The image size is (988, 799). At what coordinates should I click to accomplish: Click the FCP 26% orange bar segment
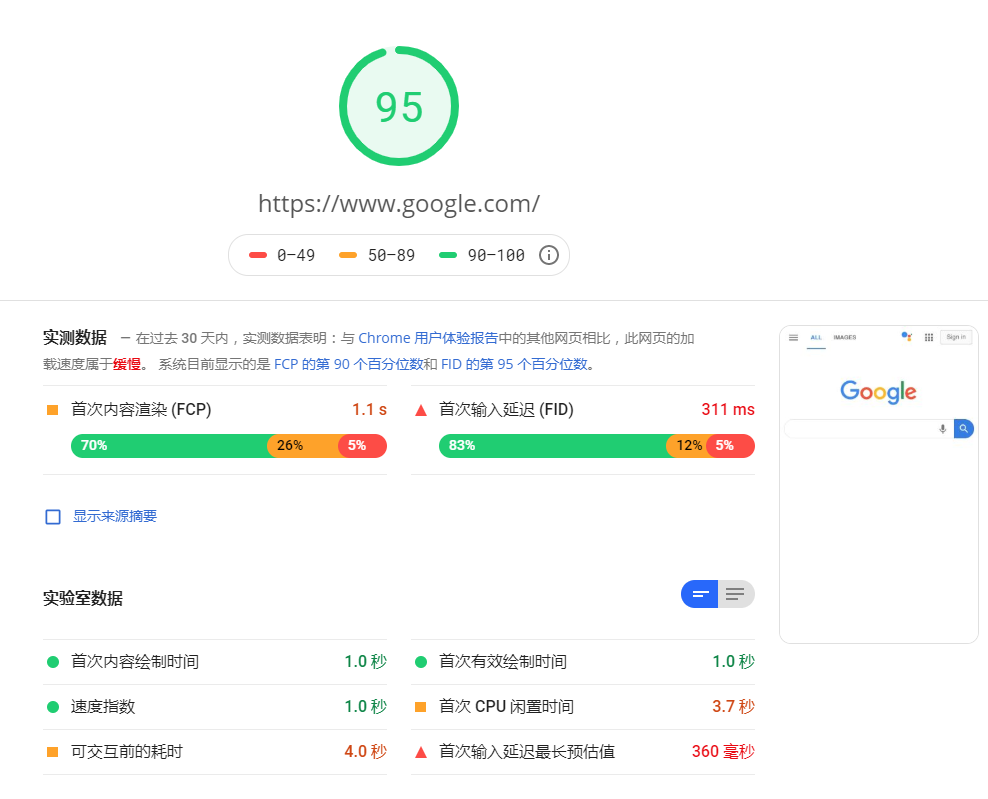point(303,445)
